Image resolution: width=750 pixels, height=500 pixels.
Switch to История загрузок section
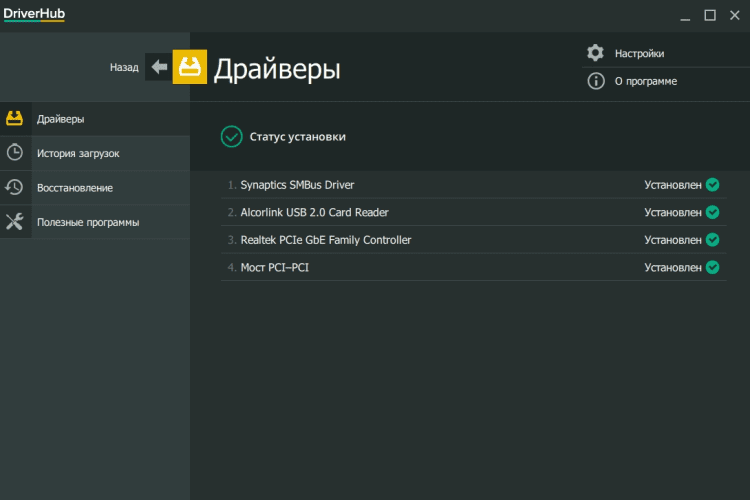pyautogui.click(x=78, y=153)
